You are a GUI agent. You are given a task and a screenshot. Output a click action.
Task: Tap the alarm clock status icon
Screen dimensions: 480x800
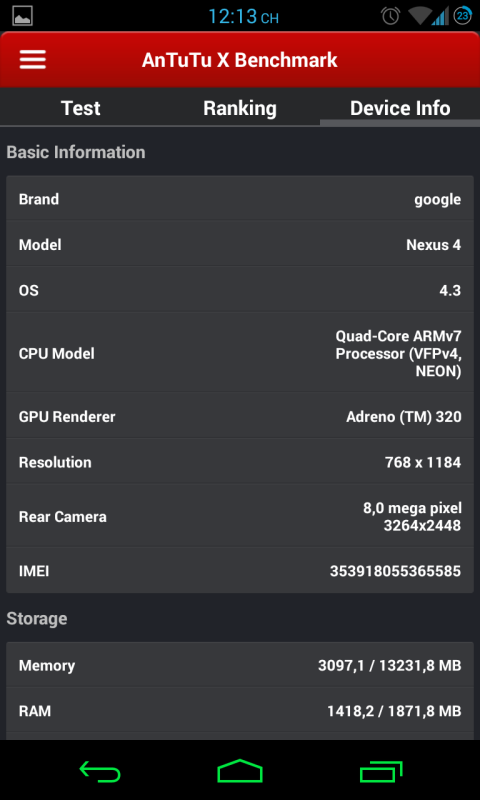point(391,16)
